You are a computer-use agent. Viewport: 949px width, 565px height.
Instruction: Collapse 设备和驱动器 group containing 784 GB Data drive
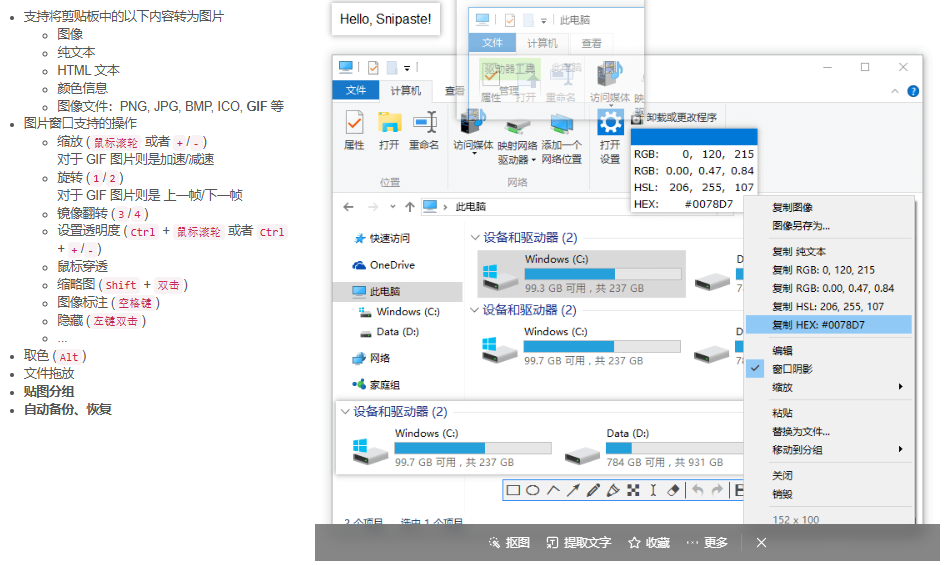pyautogui.click(x=345, y=412)
